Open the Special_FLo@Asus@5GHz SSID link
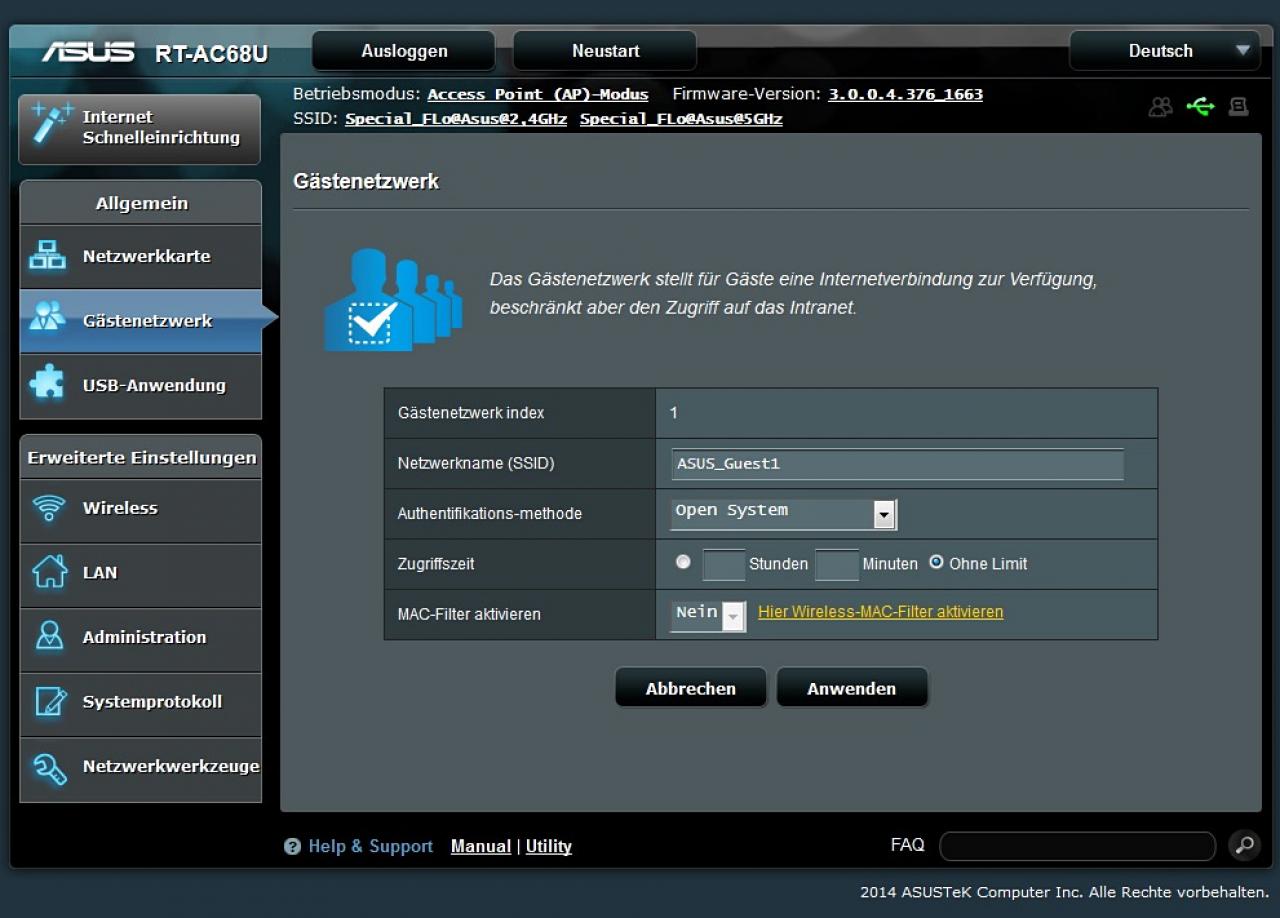 pyautogui.click(x=681, y=119)
